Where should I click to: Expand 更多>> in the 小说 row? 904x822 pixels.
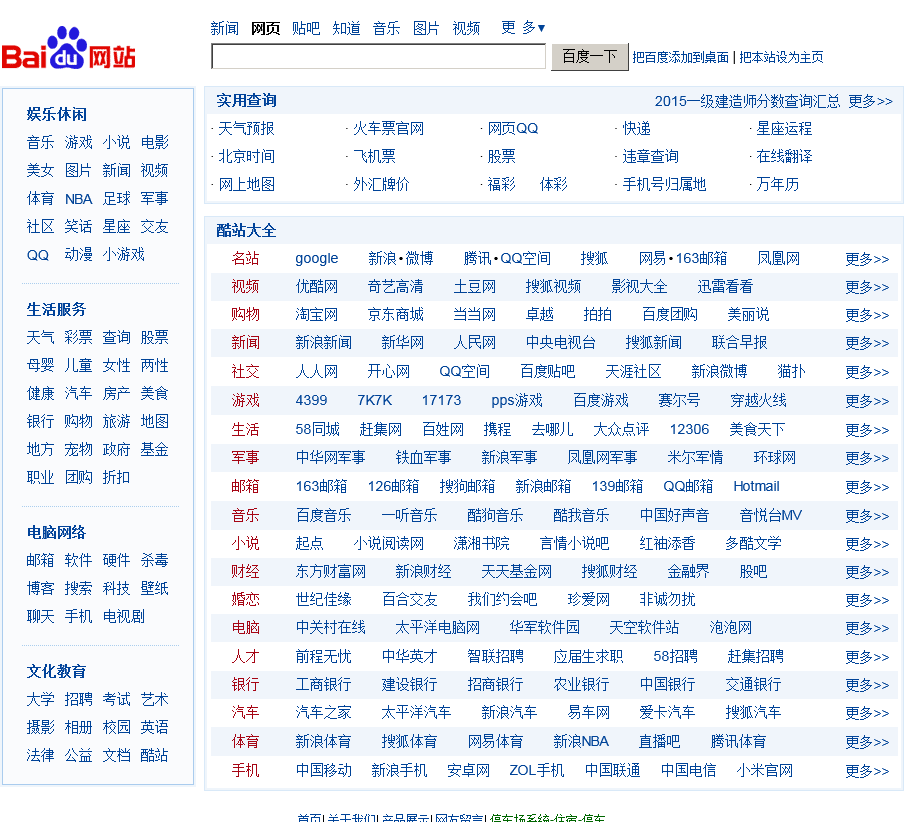pyautogui.click(x=867, y=544)
